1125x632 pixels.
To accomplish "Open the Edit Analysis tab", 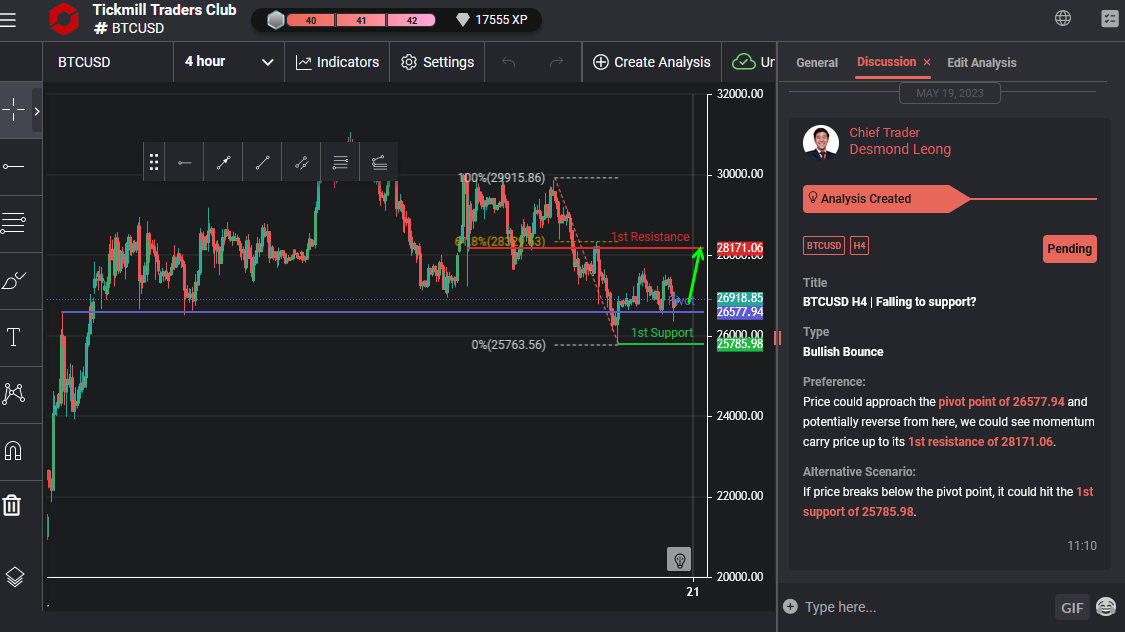I will pos(982,62).
